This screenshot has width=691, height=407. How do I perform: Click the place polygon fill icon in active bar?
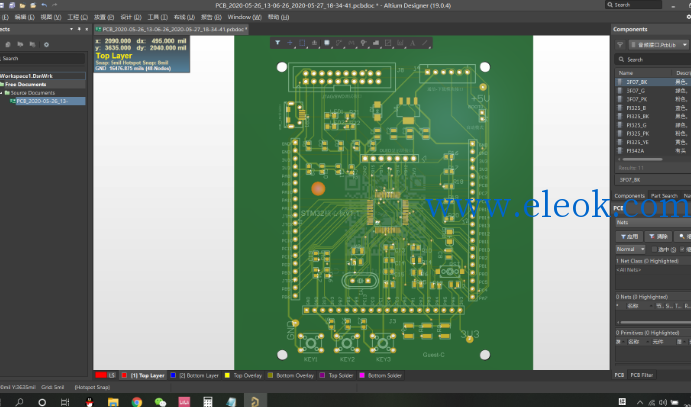pos(376,43)
